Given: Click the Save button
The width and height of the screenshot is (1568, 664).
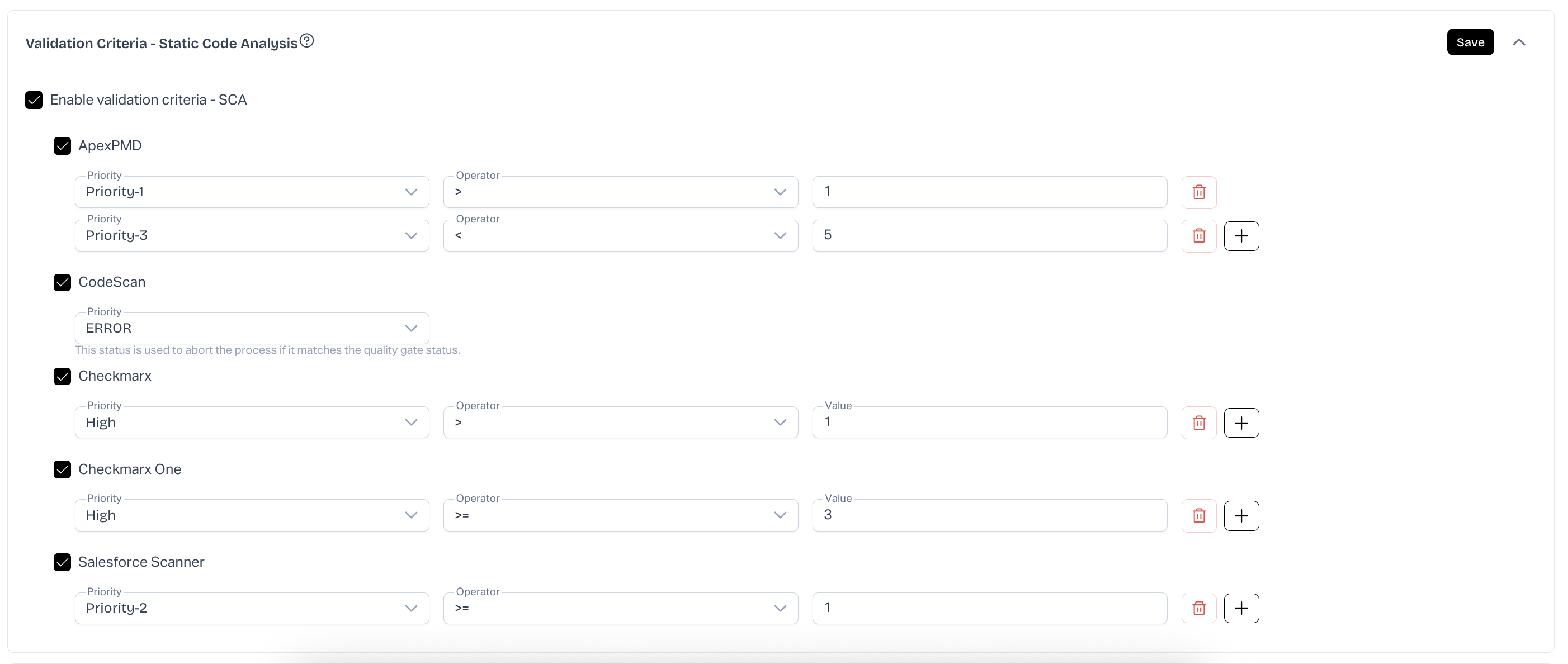Looking at the screenshot, I should point(1470,42).
